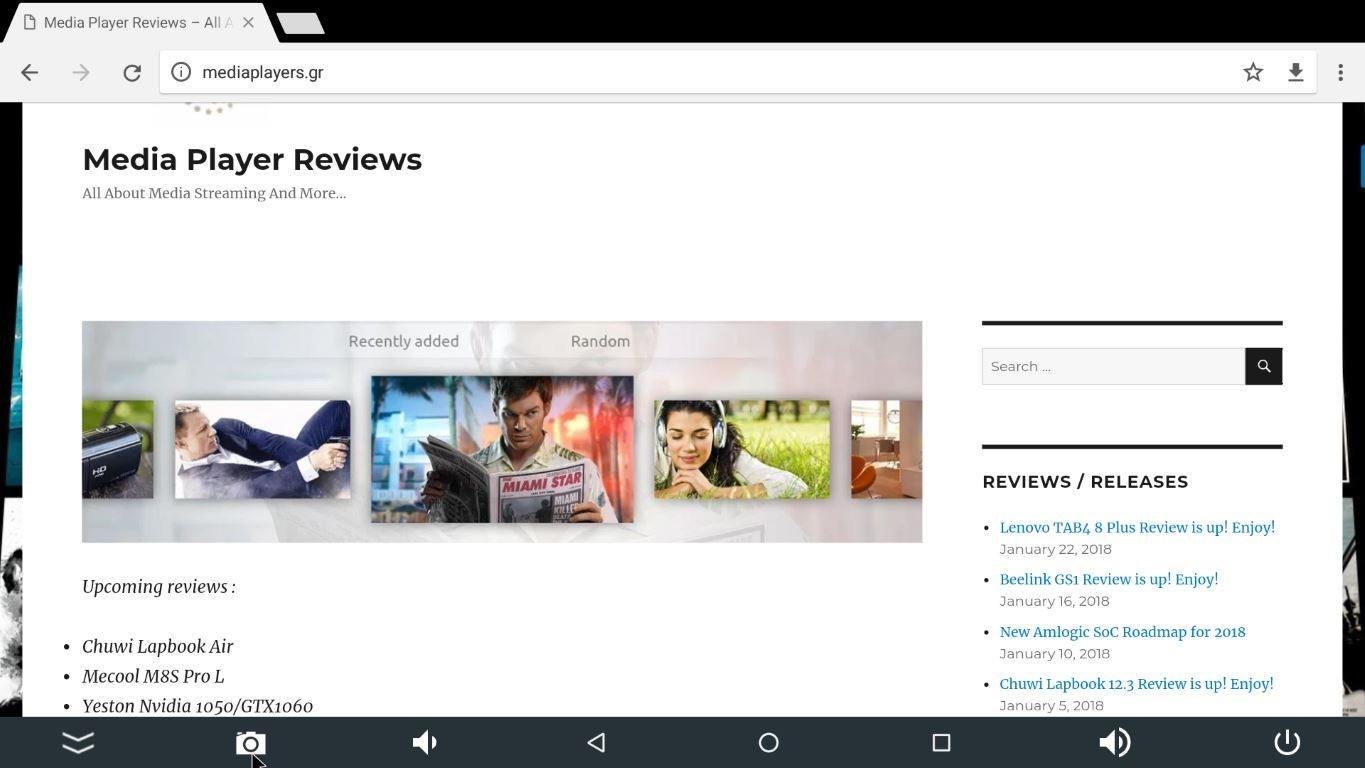
Task: Lower volume with the small speaker icon
Action: (x=424, y=742)
